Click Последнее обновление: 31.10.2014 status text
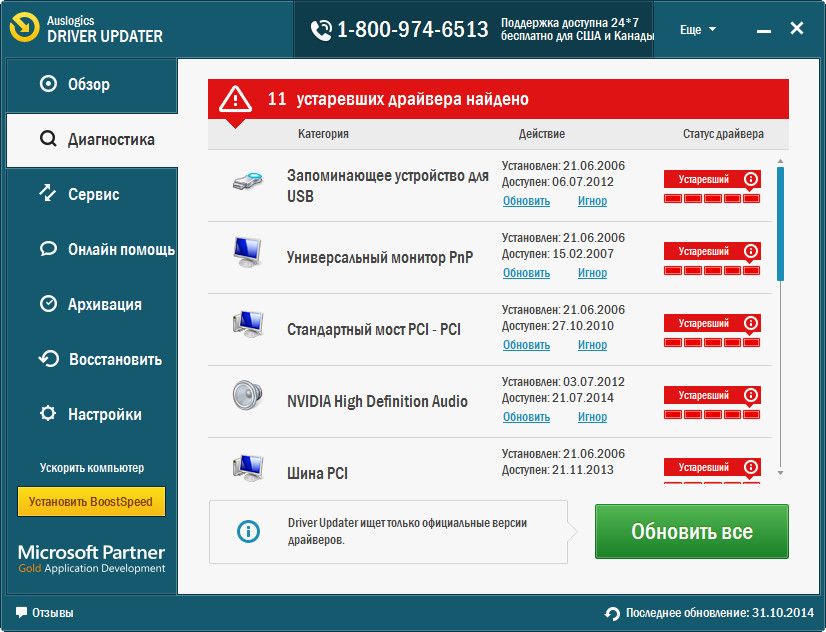 click(x=720, y=613)
